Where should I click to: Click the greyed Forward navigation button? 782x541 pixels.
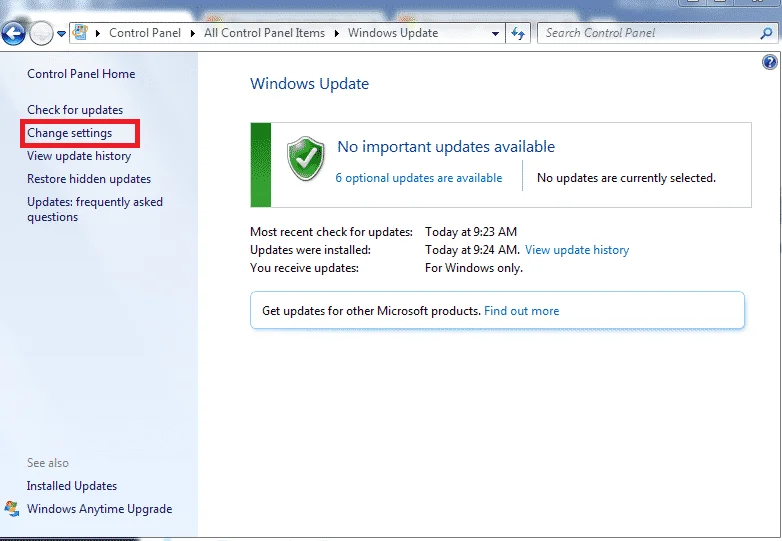pyautogui.click(x=41, y=34)
